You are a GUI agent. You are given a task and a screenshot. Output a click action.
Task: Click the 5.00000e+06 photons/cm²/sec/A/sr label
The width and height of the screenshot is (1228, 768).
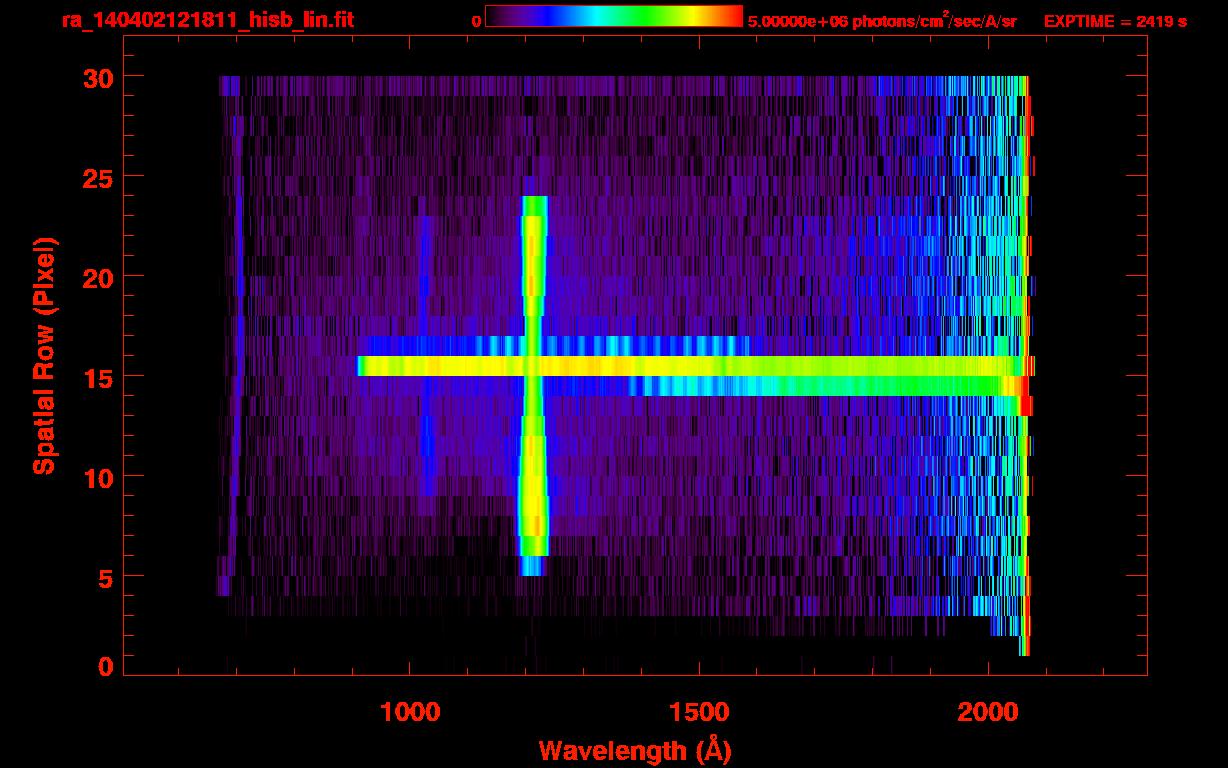coord(882,20)
